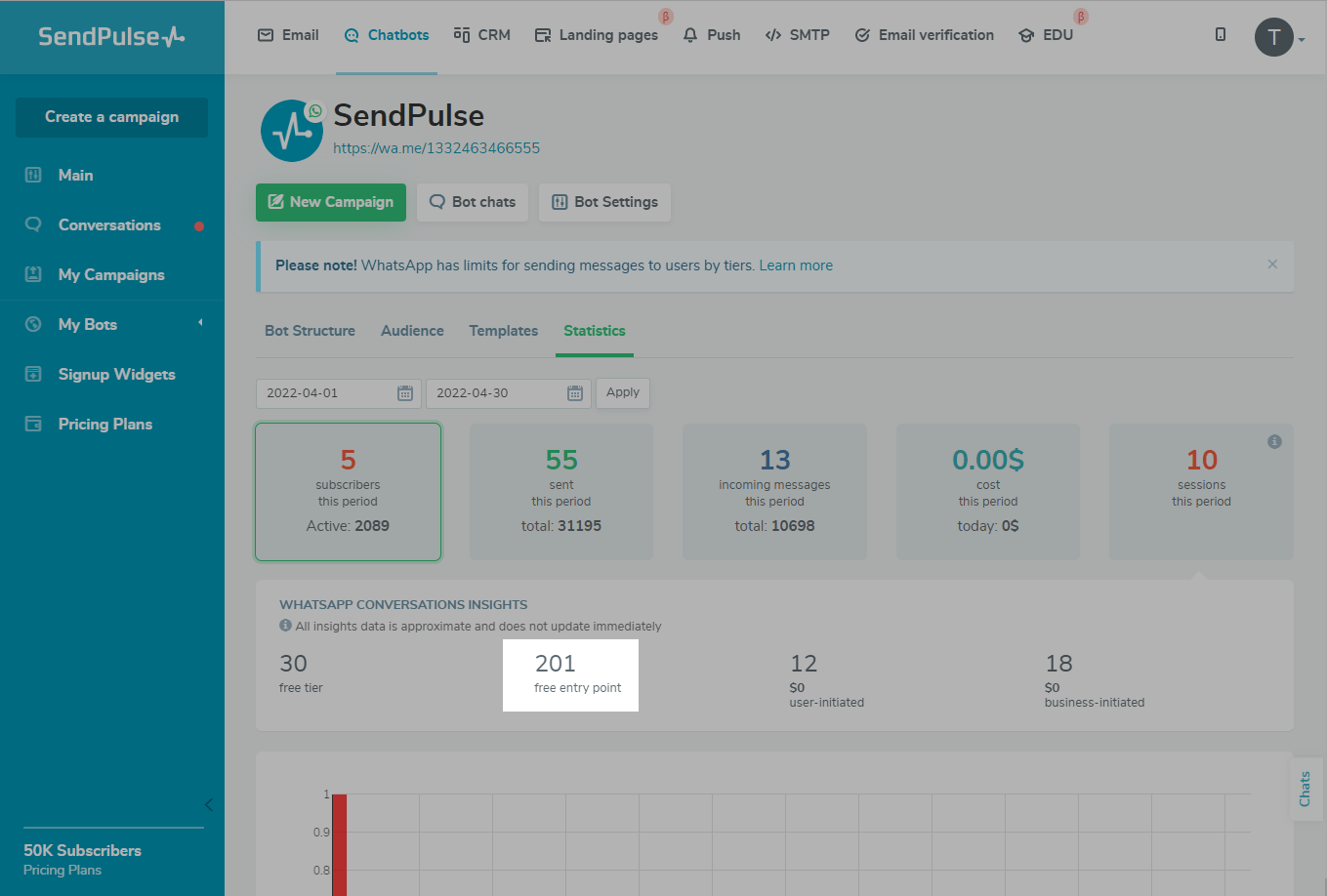Click the New Campaign button

[331, 202]
